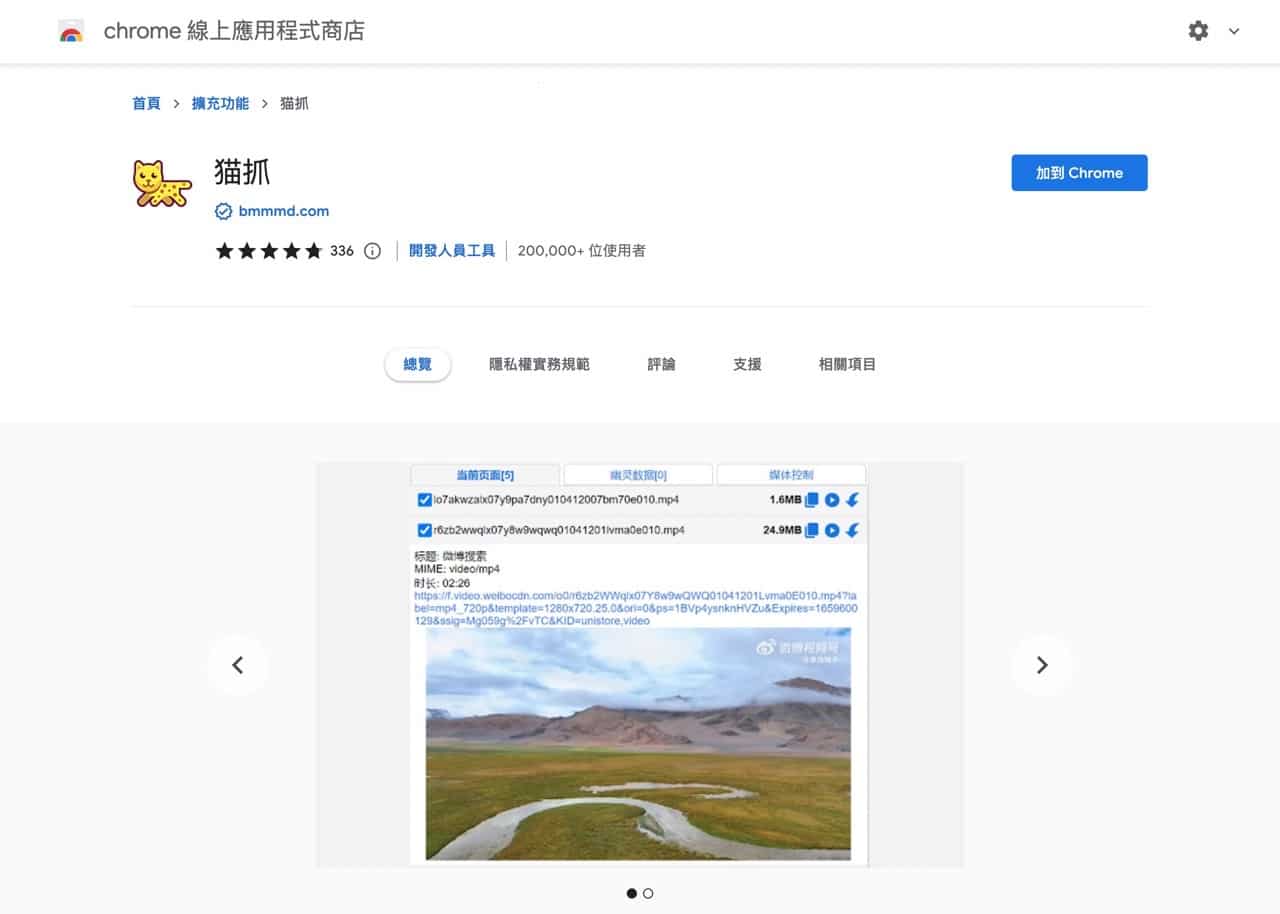Play the first mp4 file in the preview
The image size is (1280, 914).
(831, 502)
